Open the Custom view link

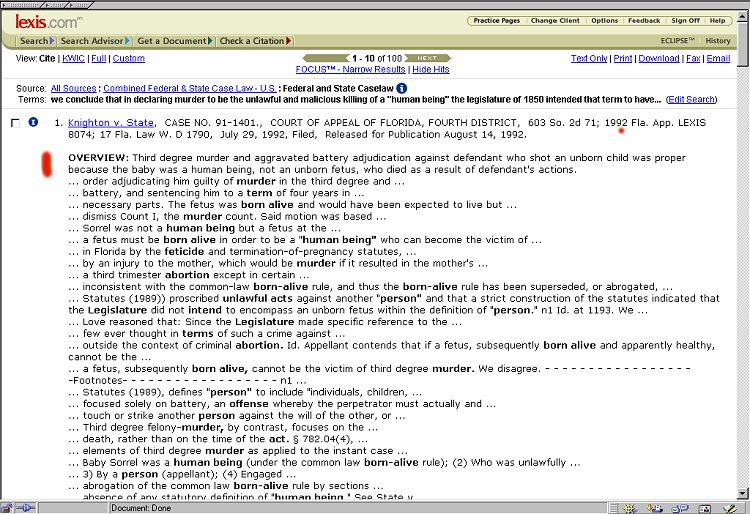[129, 58]
